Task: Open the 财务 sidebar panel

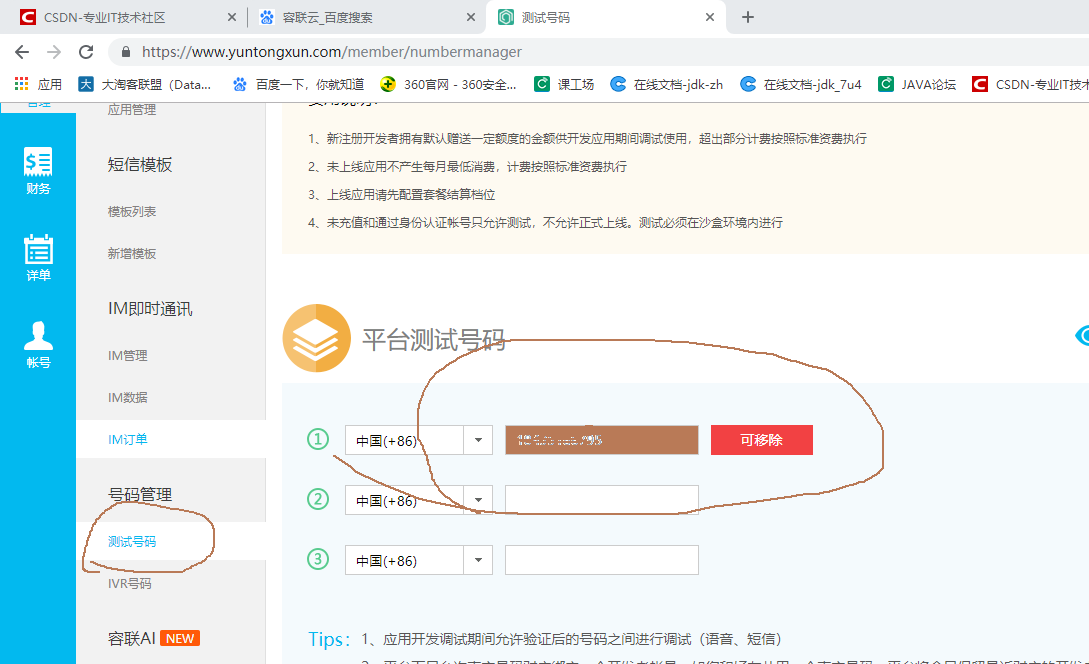Action: (38, 170)
